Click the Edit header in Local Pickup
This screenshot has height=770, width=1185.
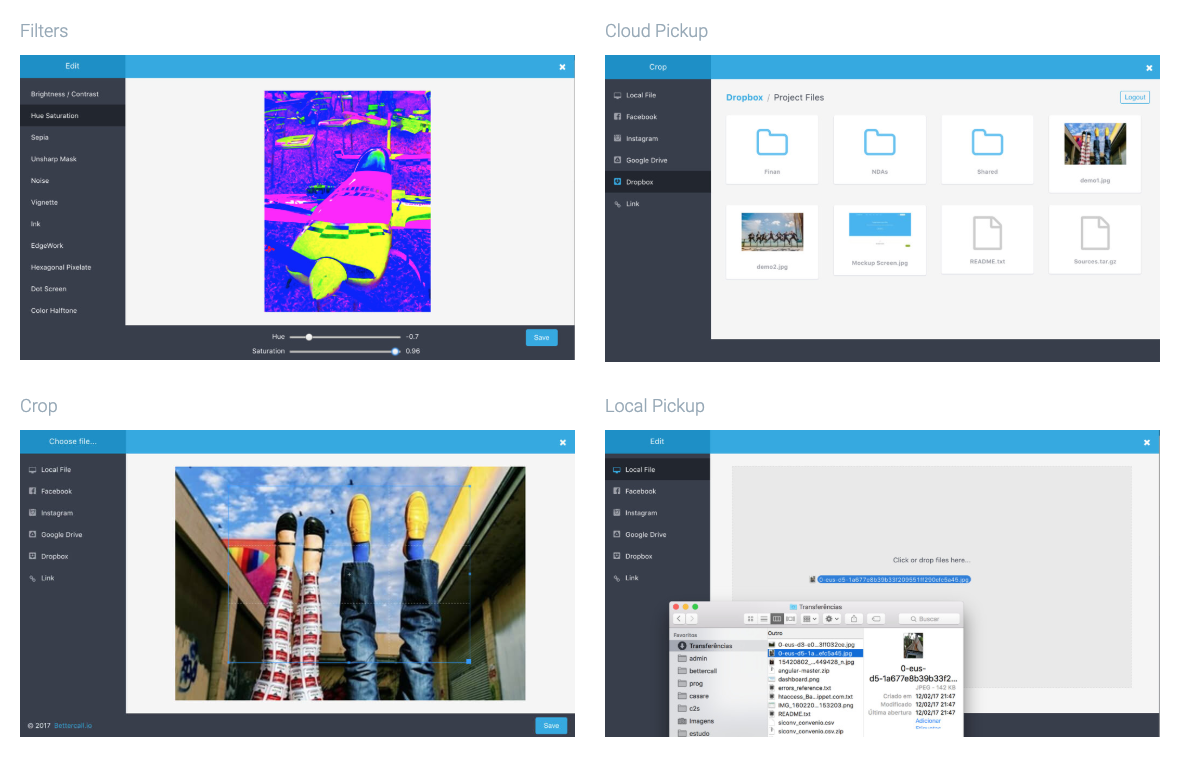657,442
